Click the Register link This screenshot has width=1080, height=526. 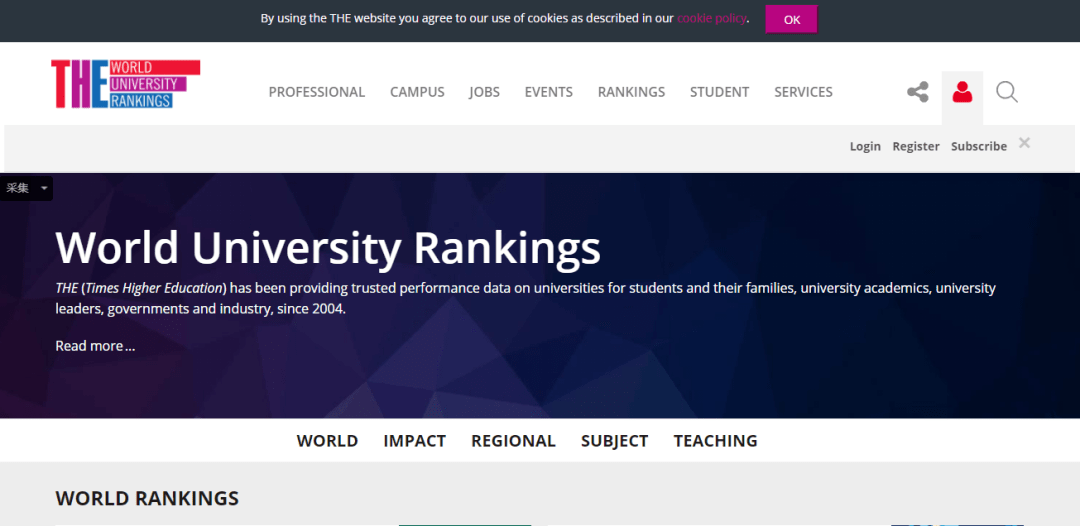(916, 146)
